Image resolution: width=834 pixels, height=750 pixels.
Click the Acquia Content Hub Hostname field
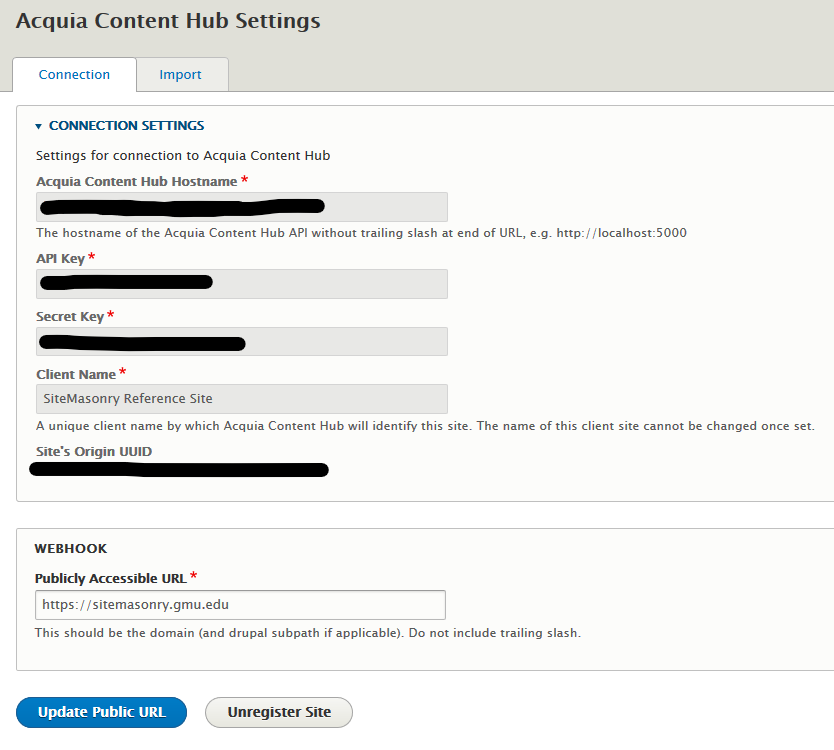(240, 207)
